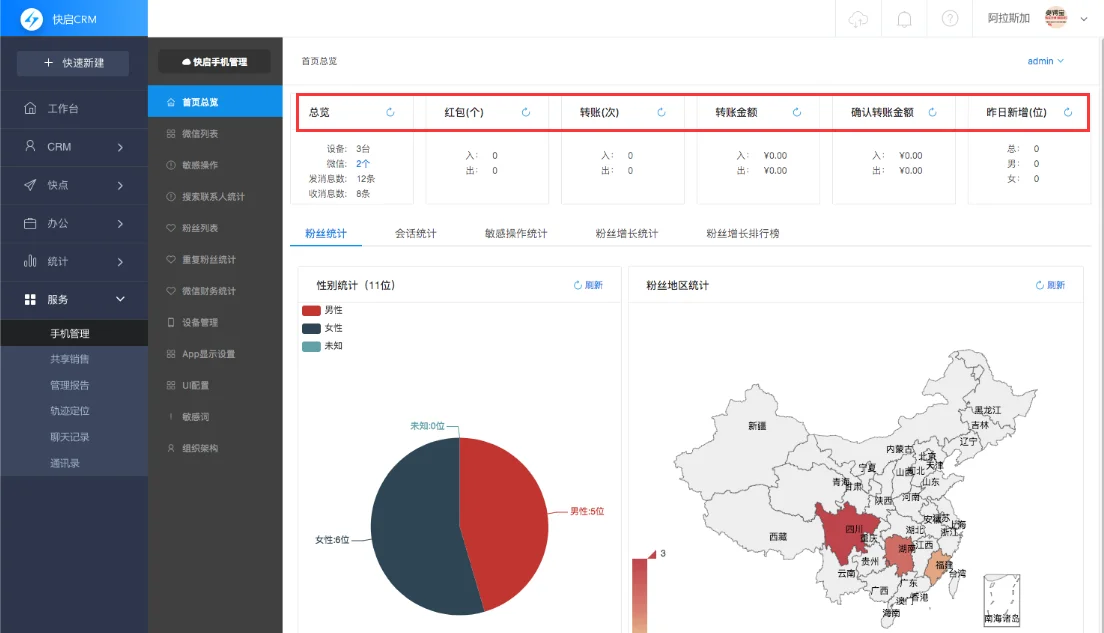Click the cloud upload icon in top bar
The width and height of the screenshot is (1104, 633).
click(857, 18)
